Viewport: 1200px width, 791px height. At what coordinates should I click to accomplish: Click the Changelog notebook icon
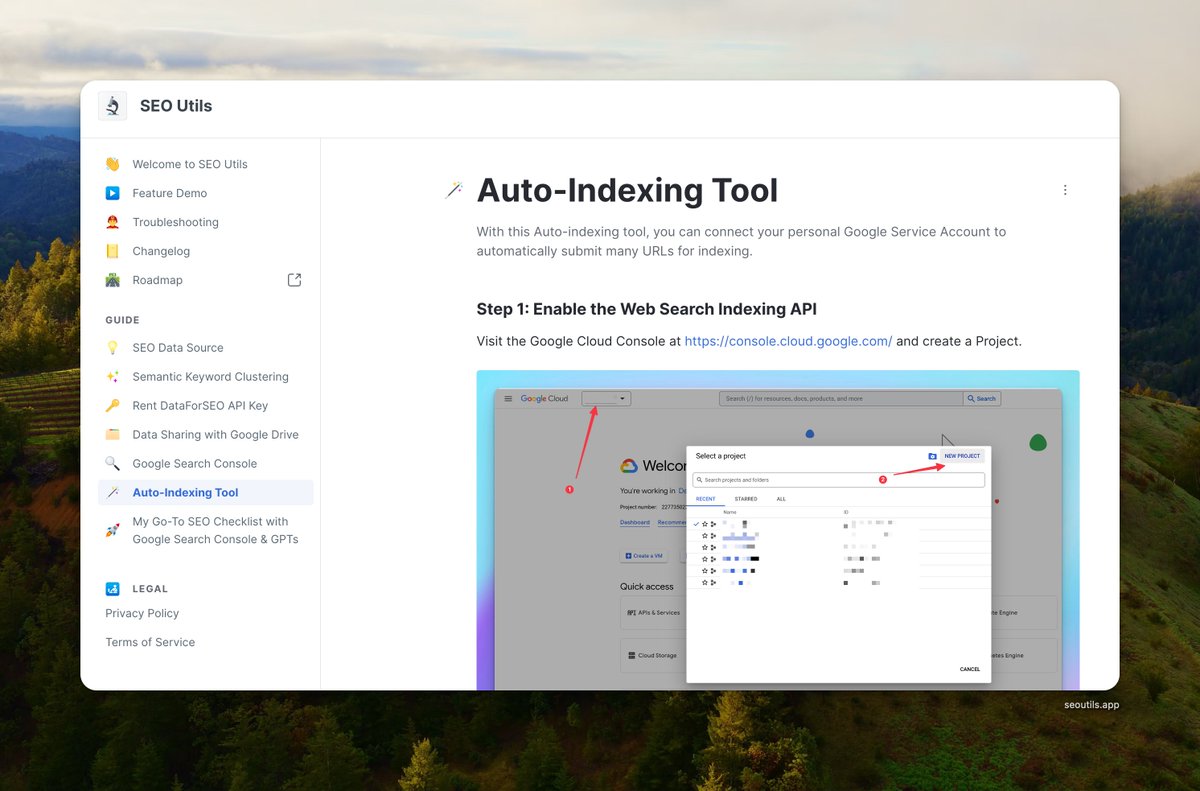click(113, 251)
